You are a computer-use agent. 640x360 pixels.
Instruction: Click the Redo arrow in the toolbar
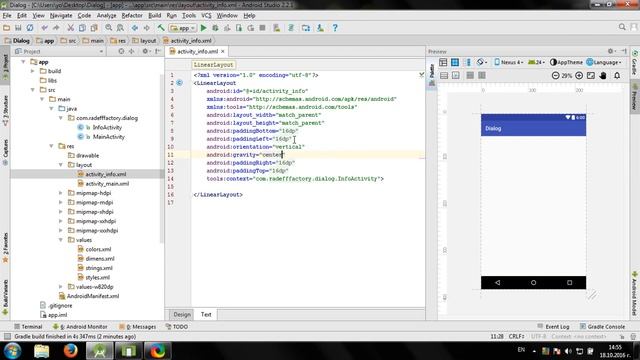[56, 28]
